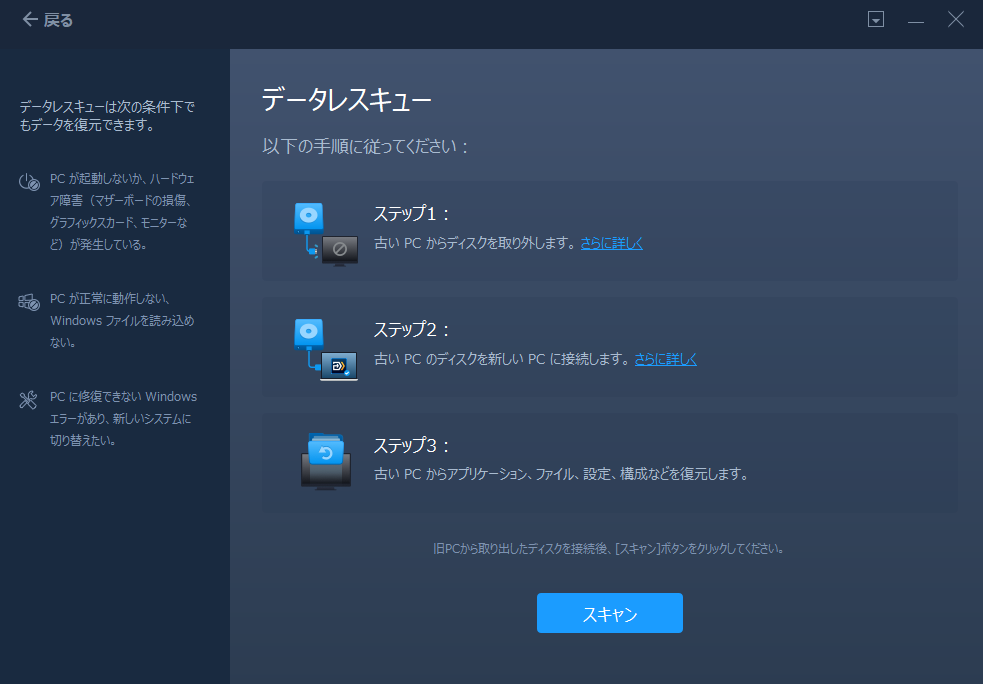This screenshot has height=684, width=983.
Task: Click text 以下の手順に従ってください：
Action: coord(365,147)
